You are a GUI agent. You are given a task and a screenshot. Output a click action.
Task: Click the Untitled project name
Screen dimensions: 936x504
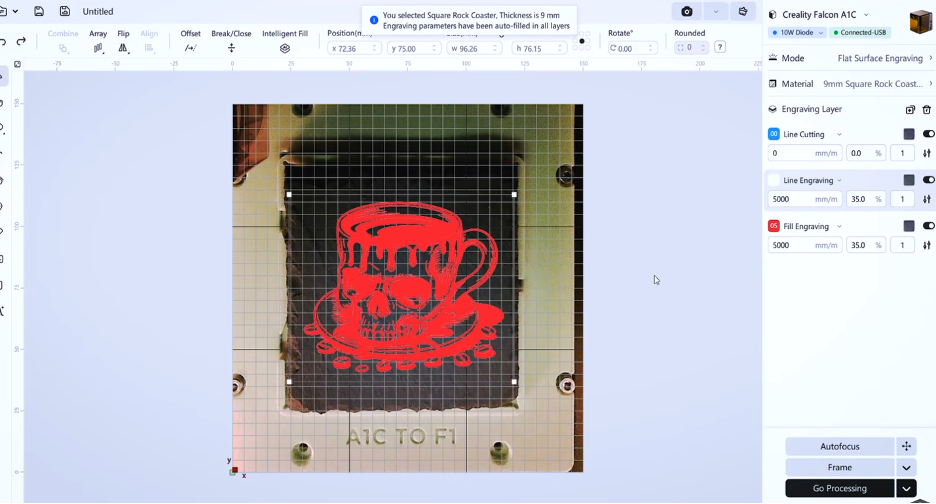pyautogui.click(x=98, y=11)
